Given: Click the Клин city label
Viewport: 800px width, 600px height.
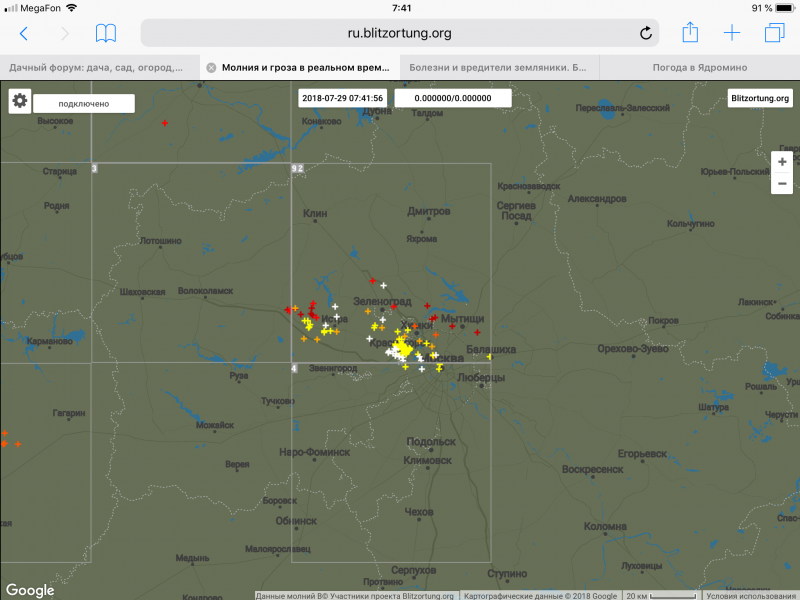Looking at the screenshot, I should (x=315, y=213).
